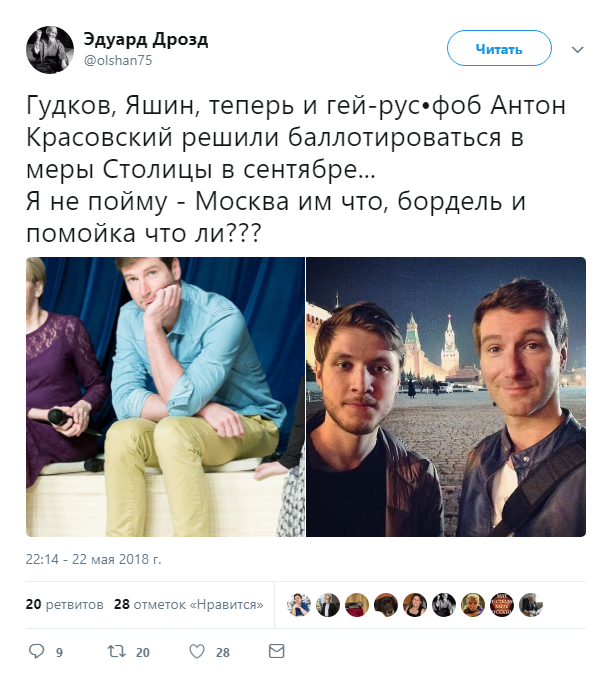Open the Эдуард Дрозд display name link
Image resolution: width=610 pixels, height=678 pixels.
[x=146, y=39]
